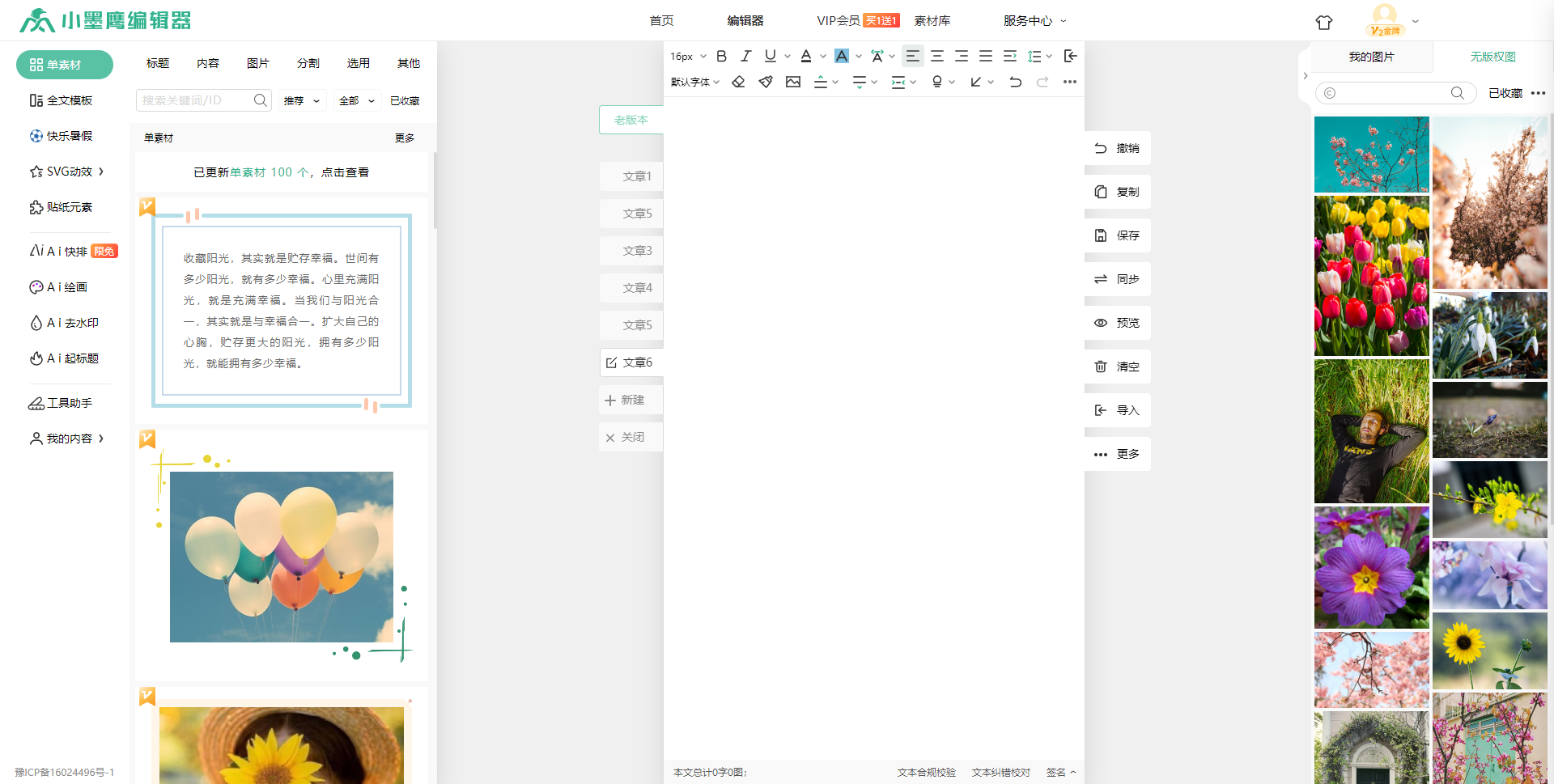Open three-dot menu beside image panel 已收藏
Screen dimensions: 1554x784
pyautogui.click(x=1539, y=93)
